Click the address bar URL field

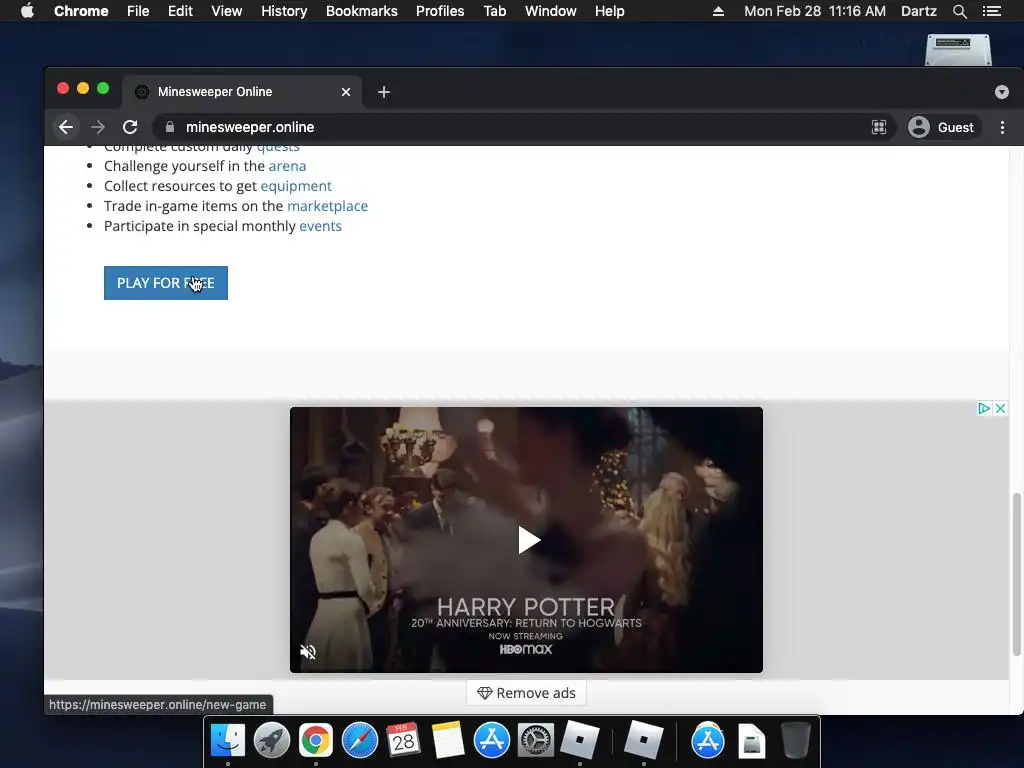[x=522, y=127]
